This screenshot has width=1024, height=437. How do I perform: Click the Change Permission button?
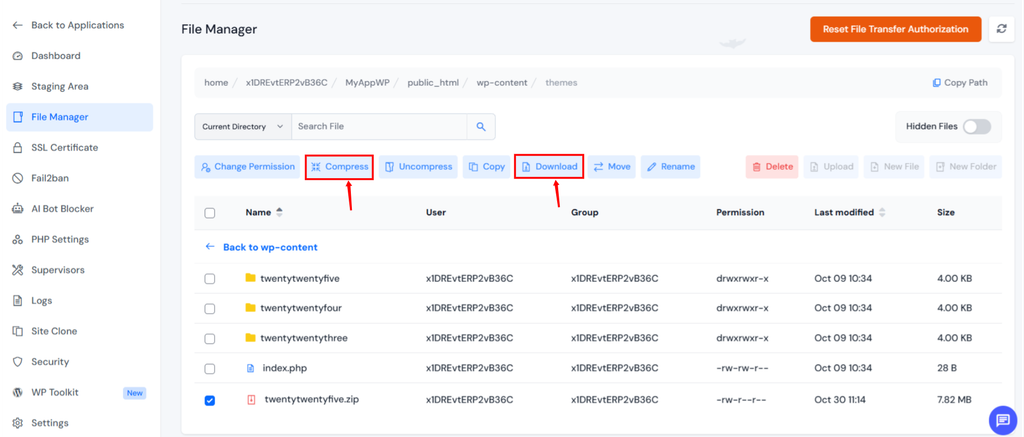(248, 167)
